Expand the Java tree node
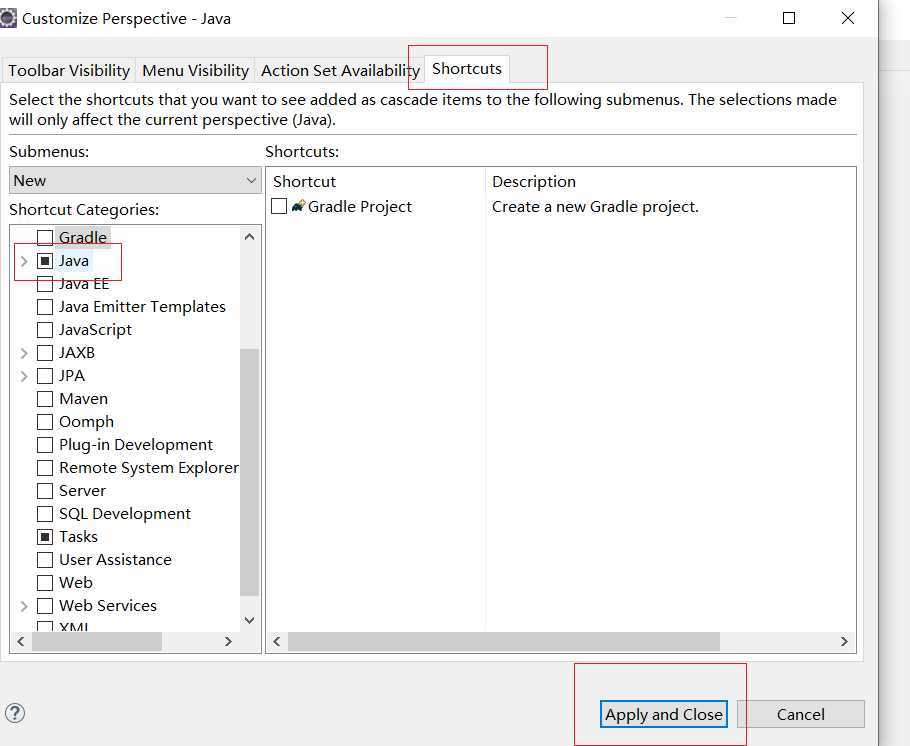Viewport: 910px width, 746px height. [x=24, y=261]
